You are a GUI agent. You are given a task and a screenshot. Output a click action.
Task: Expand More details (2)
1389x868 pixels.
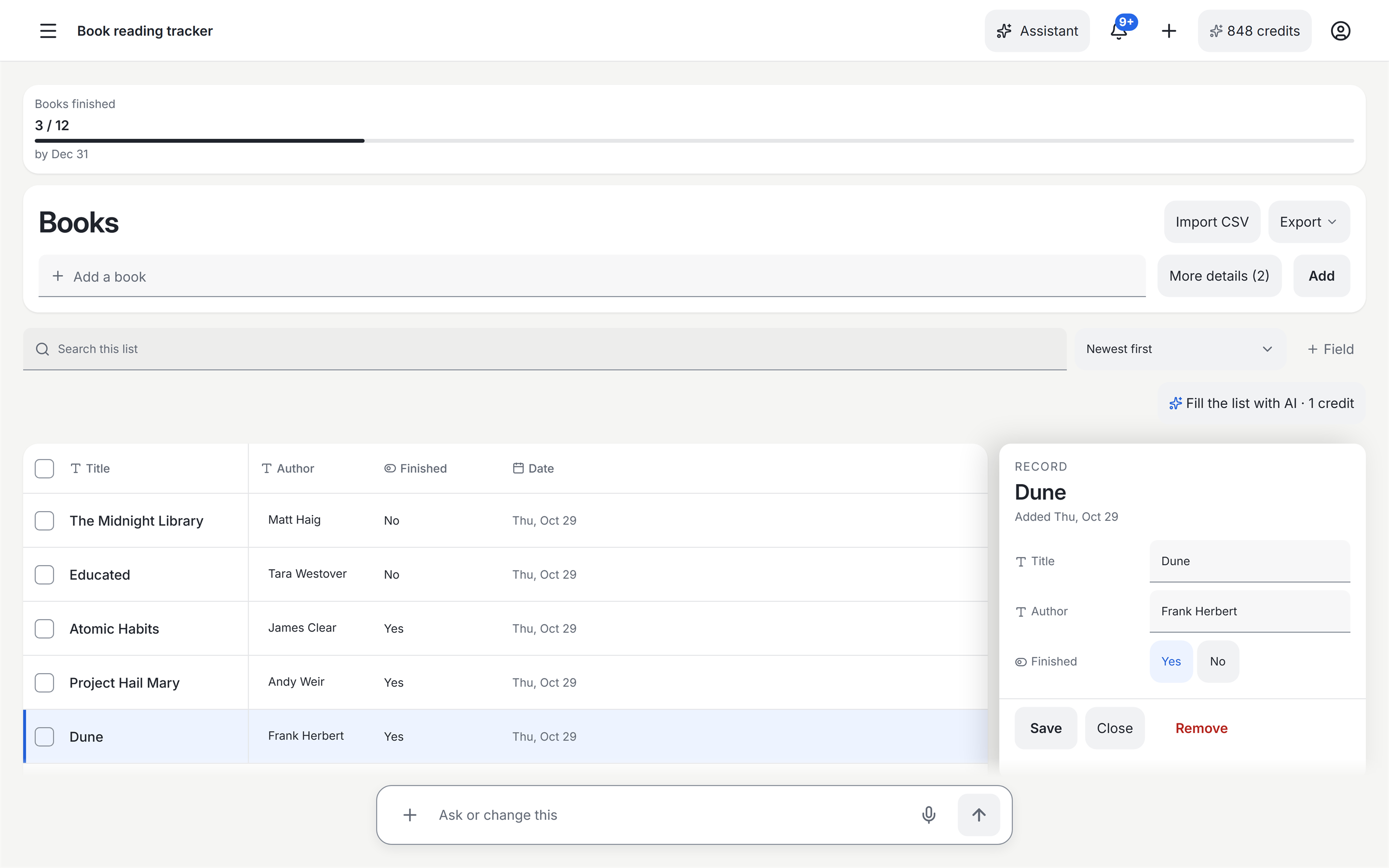pos(1219,276)
